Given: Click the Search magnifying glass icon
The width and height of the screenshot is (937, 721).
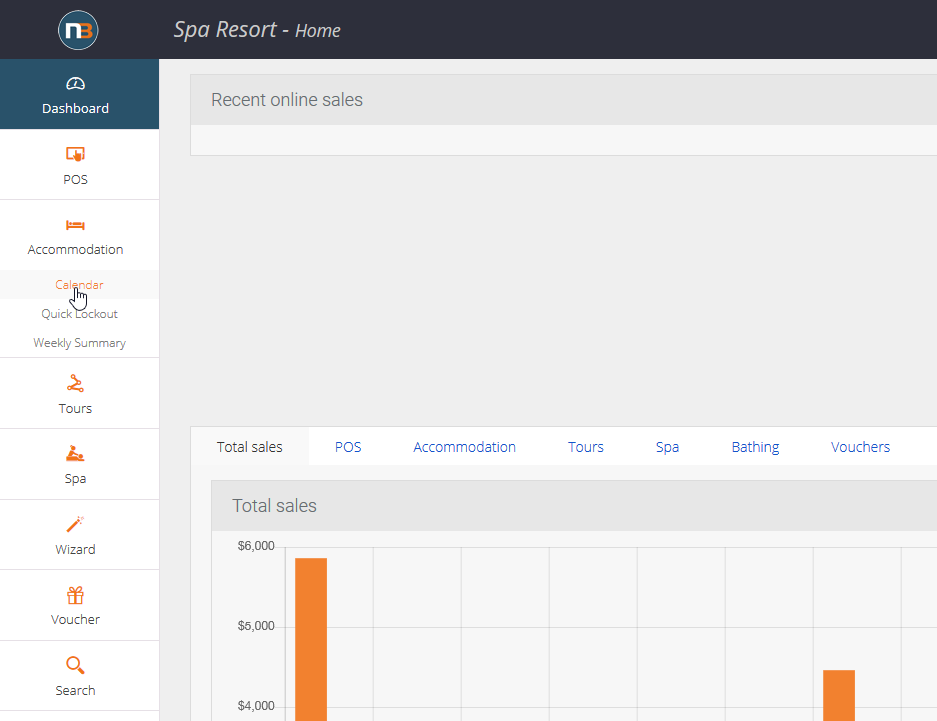Looking at the screenshot, I should 75,665.
